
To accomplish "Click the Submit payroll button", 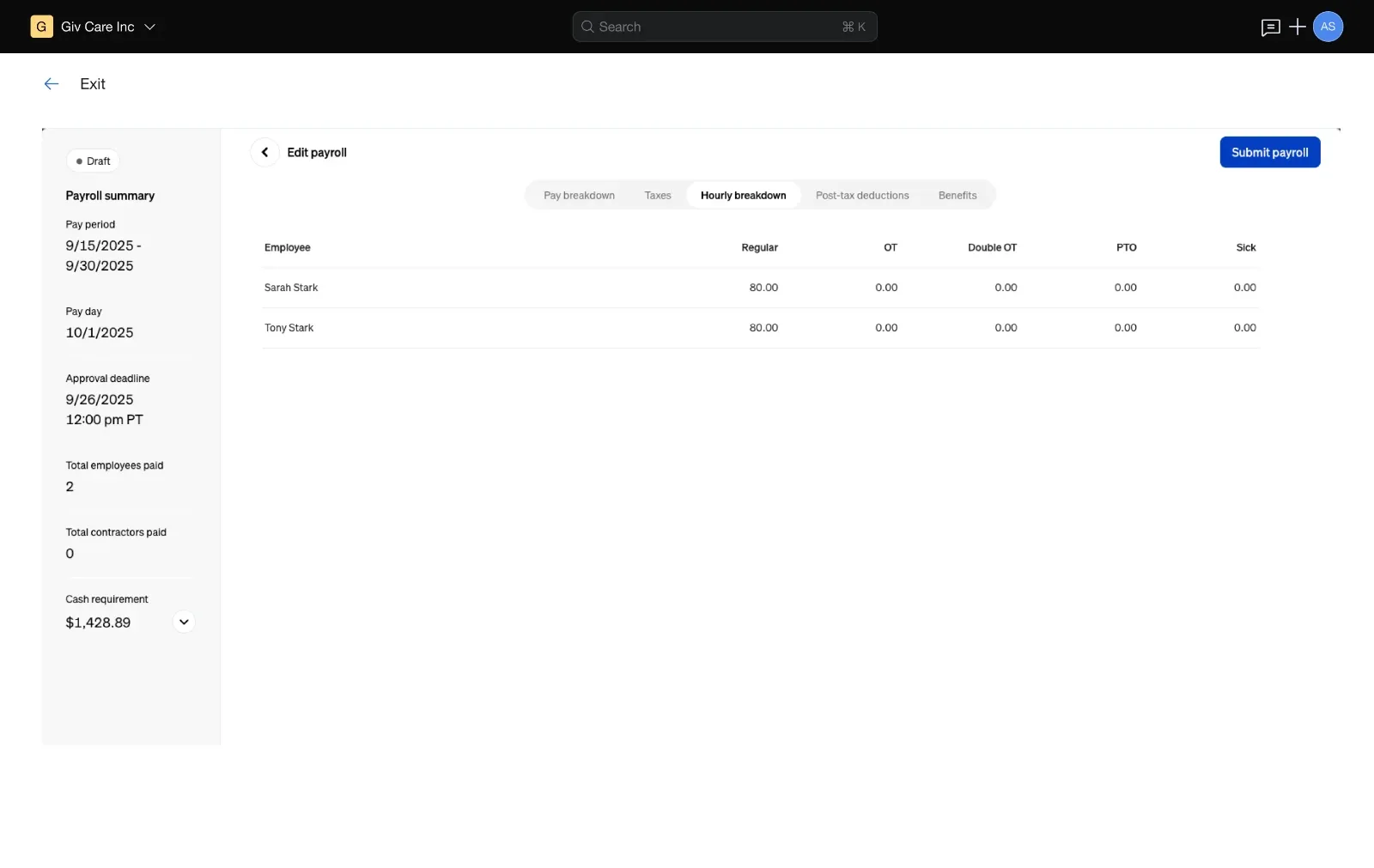I will pyautogui.click(x=1269, y=152).
